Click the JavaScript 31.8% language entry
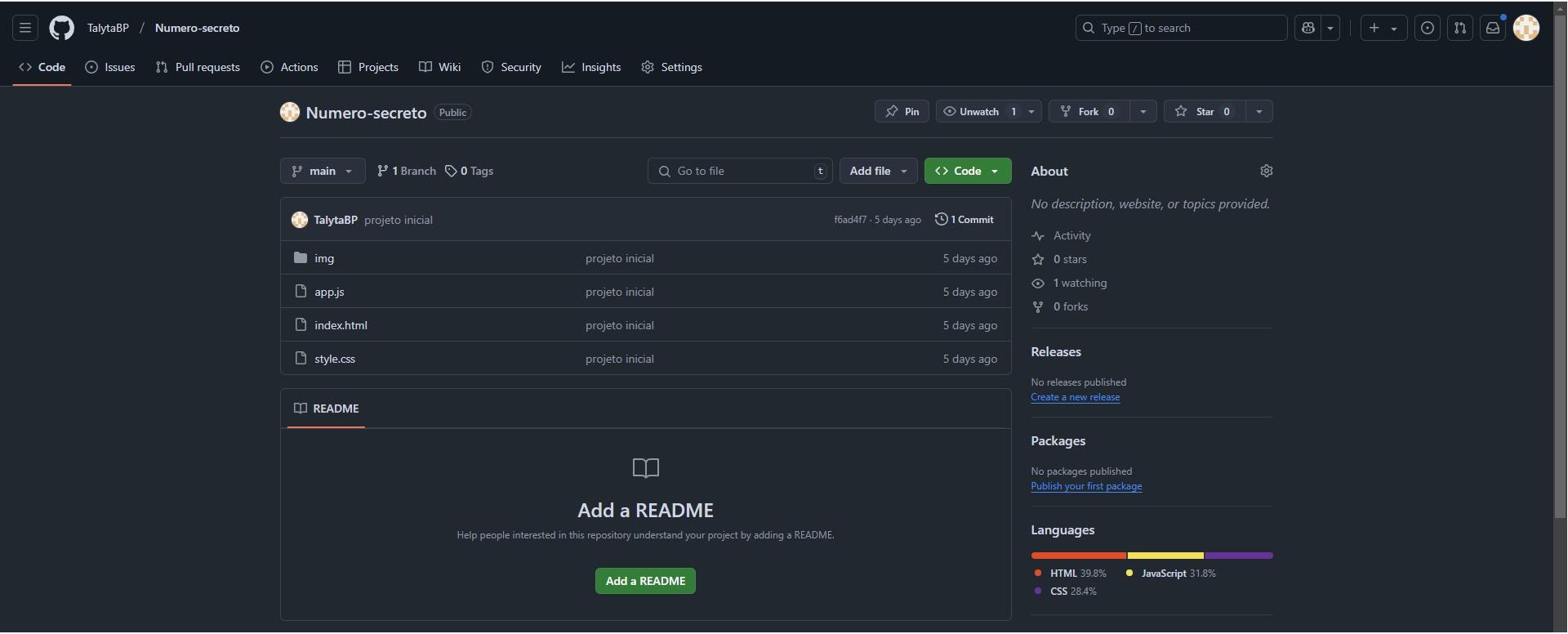The image size is (1568, 634). (x=1171, y=574)
